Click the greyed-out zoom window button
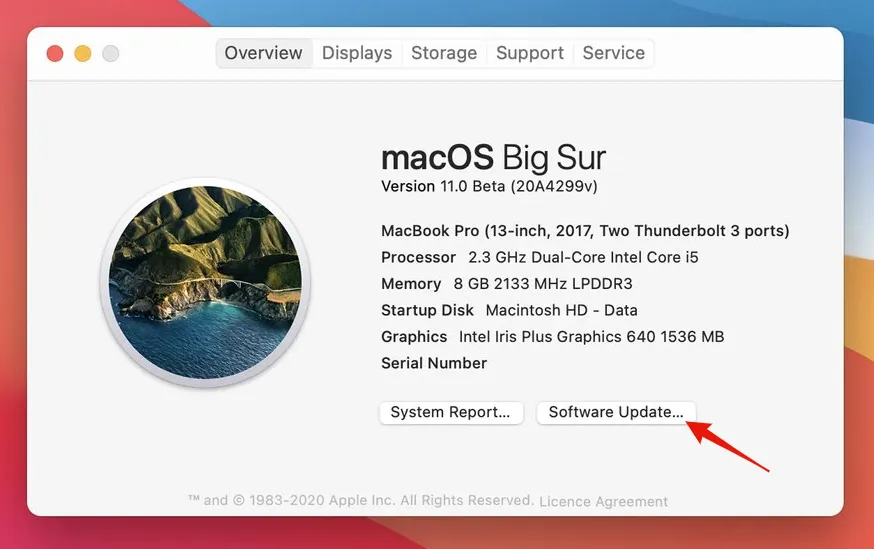Viewport: 874px width, 549px height. point(111,53)
